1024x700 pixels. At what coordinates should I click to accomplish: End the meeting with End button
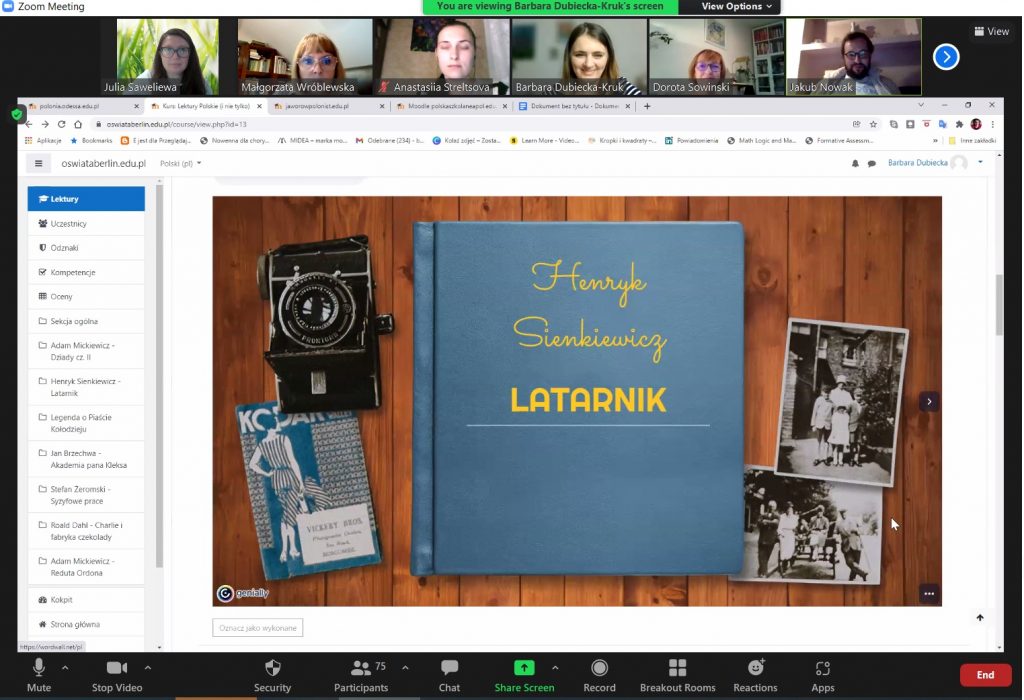click(984, 675)
